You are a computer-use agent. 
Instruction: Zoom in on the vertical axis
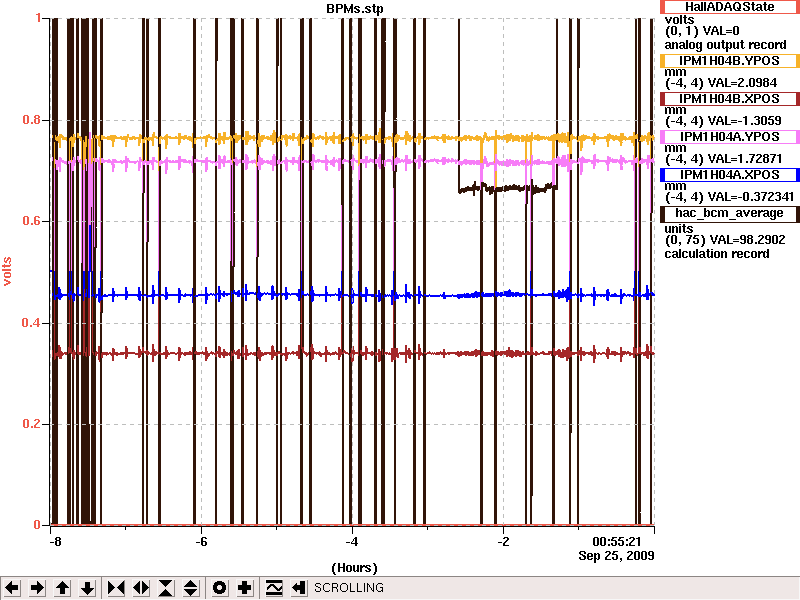pyautogui.click(x=166, y=588)
